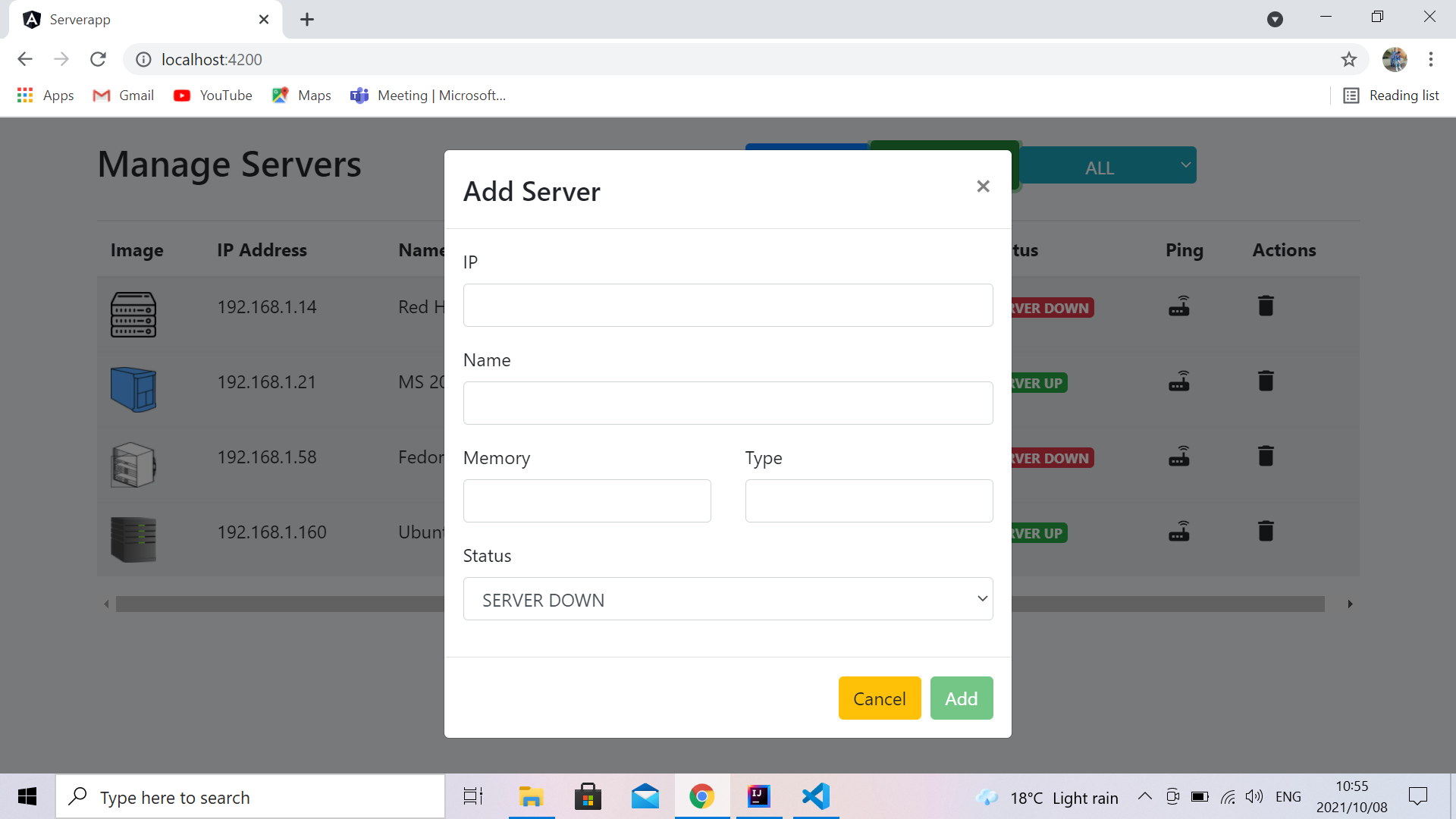This screenshot has height=819, width=1456.
Task: Ping server 192.168.1.14
Action: [x=1179, y=306]
